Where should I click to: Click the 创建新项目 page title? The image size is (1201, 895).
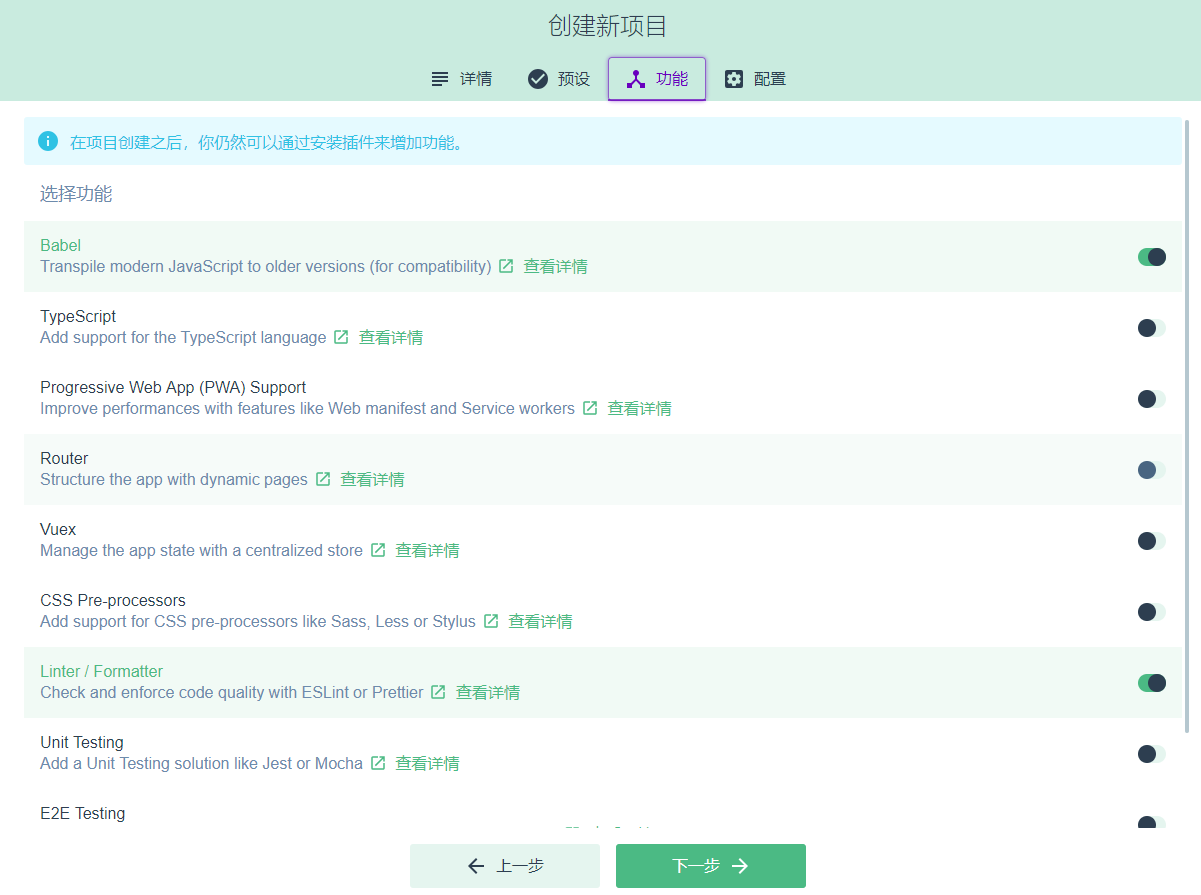(607, 26)
